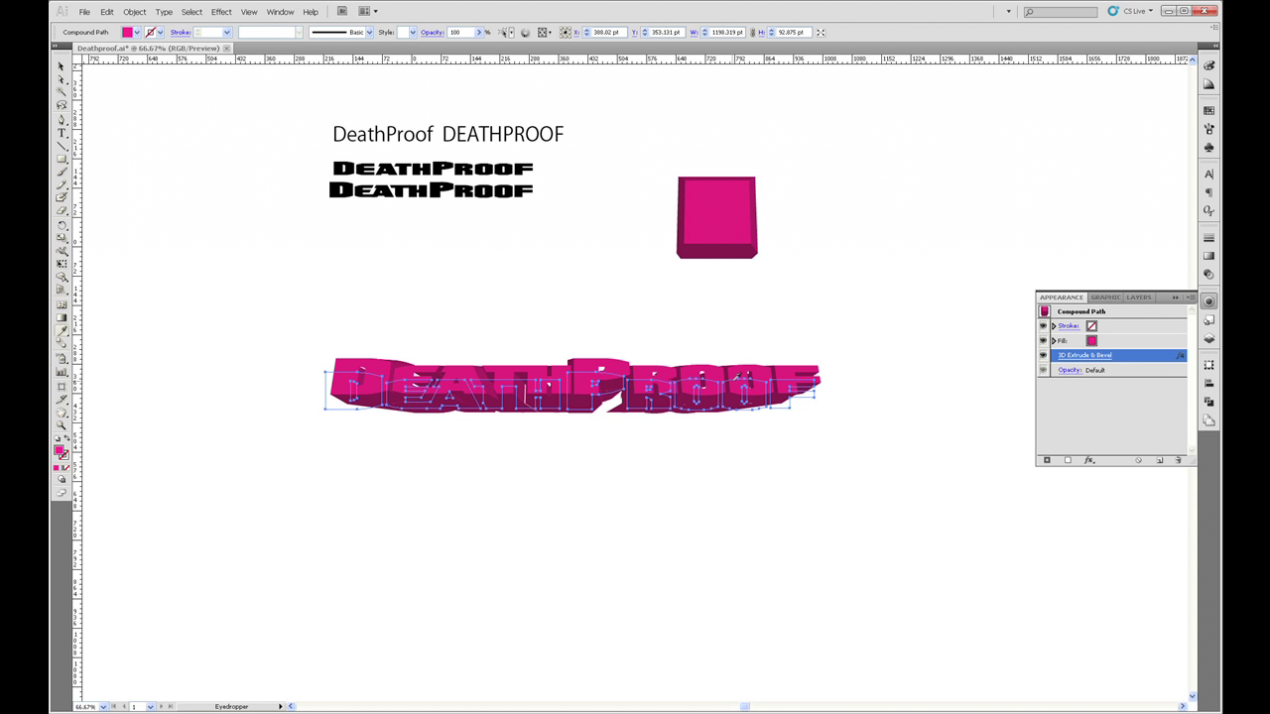Click the 3D Extrude & Bevel effect name
Viewport: 1270px width, 714px height.
[1084, 355]
